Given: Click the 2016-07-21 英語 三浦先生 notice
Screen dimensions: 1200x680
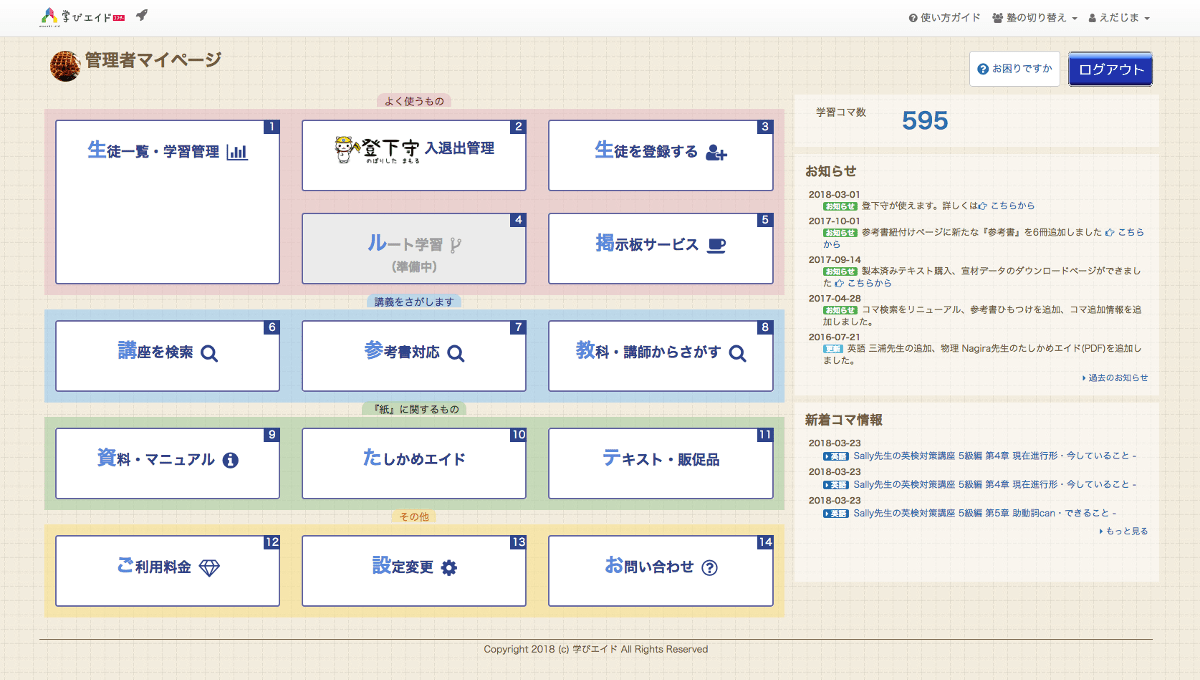Looking at the screenshot, I should tap(982, 354).
